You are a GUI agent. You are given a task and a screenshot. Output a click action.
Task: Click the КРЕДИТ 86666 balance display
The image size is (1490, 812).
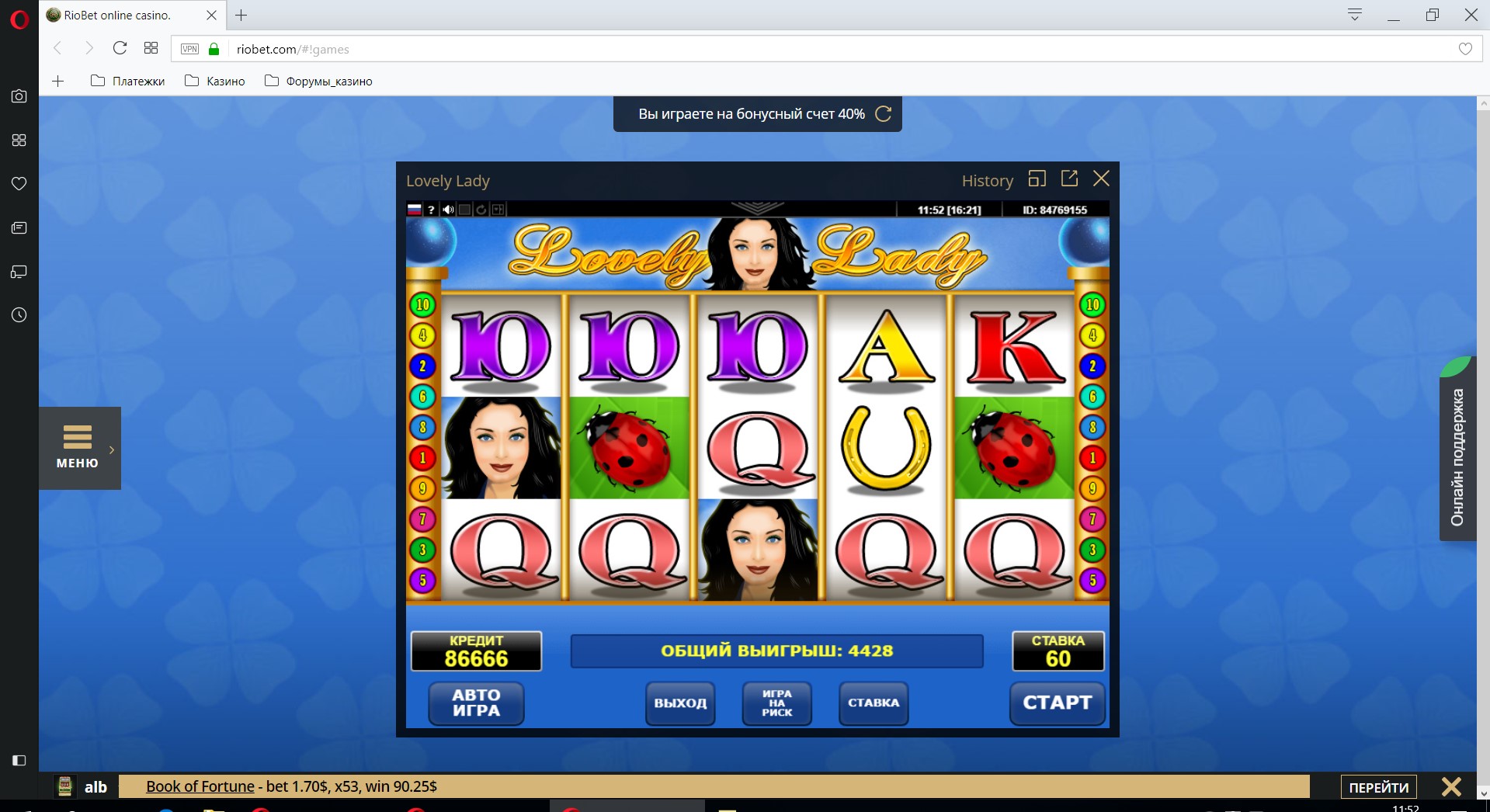(476, 651)
